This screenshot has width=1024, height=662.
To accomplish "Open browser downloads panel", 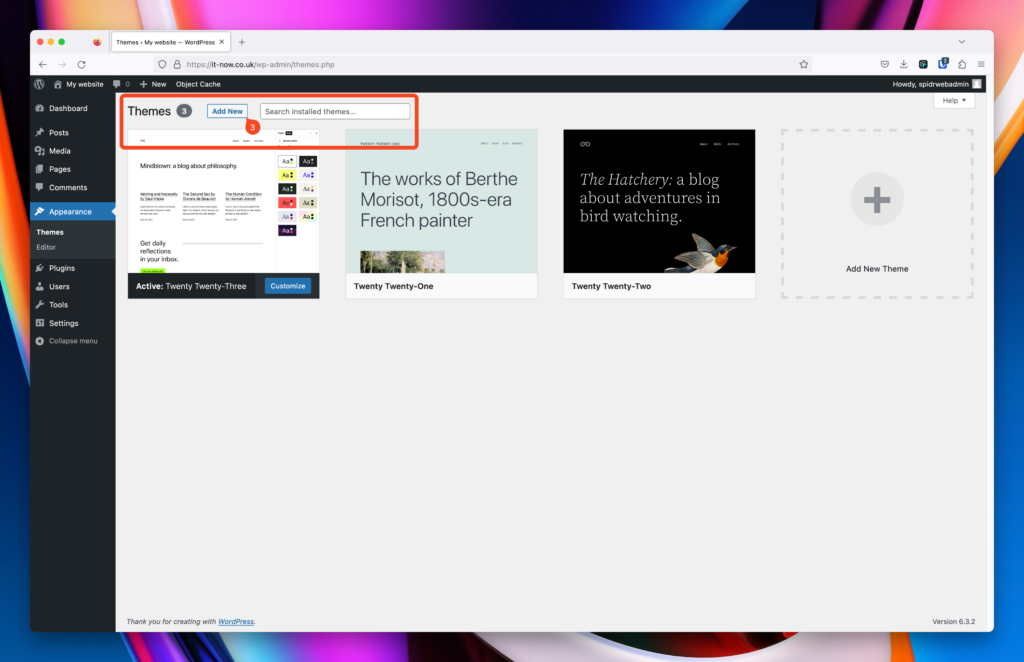I will pos(904,65).
